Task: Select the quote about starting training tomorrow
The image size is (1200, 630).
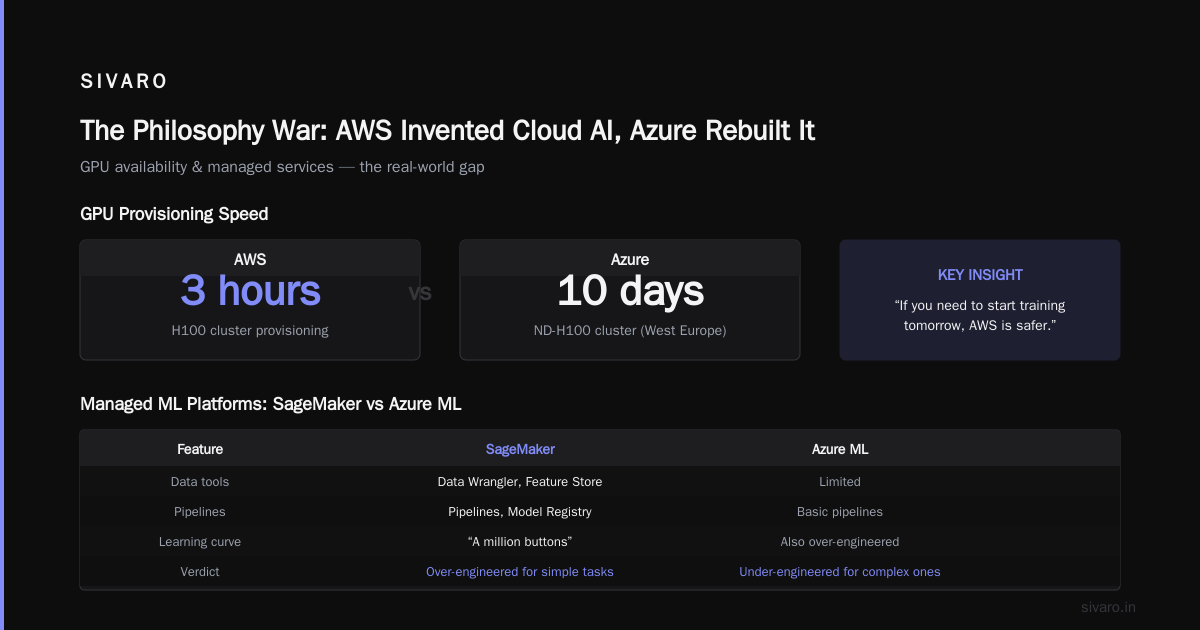Action: [x=980, y=316]
